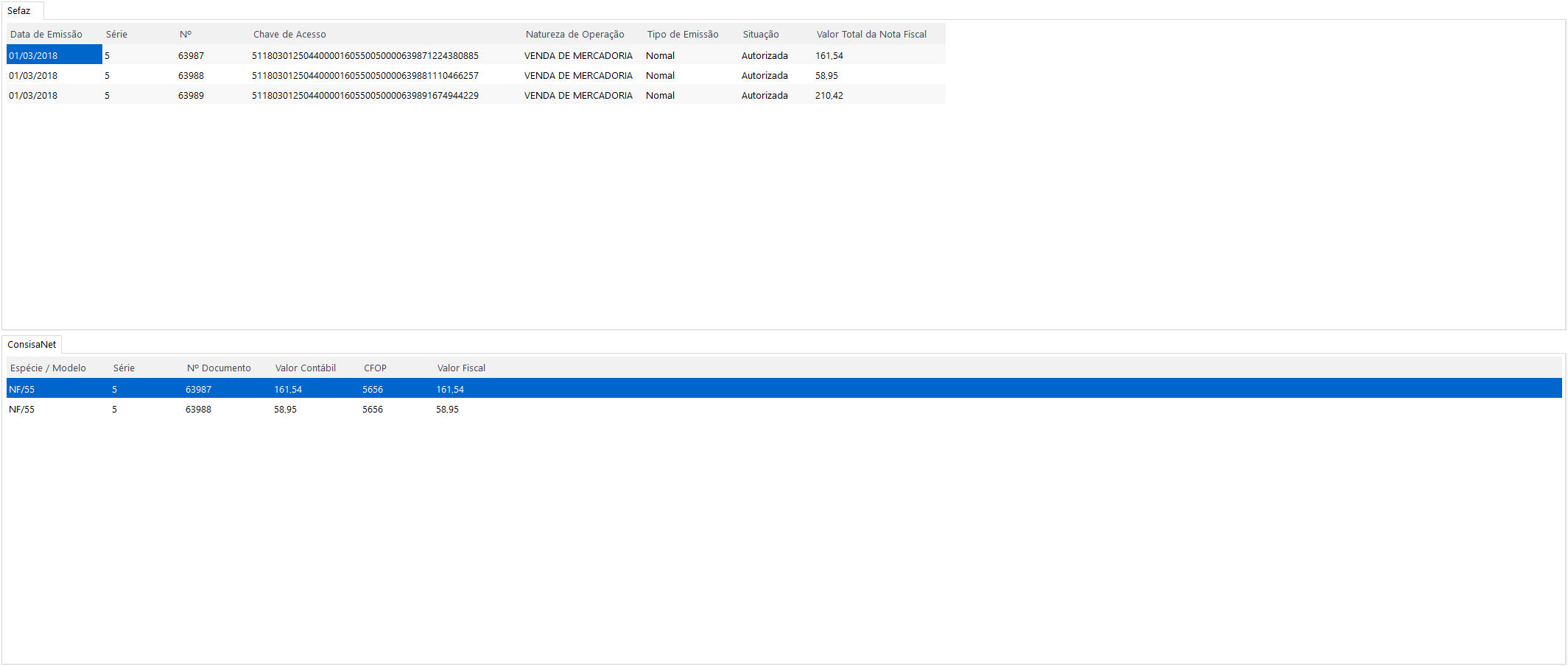Screen dimensions: 1568x666
Task: Click NF/55 in document 63988 row
Action: click(x=21, y=410)
